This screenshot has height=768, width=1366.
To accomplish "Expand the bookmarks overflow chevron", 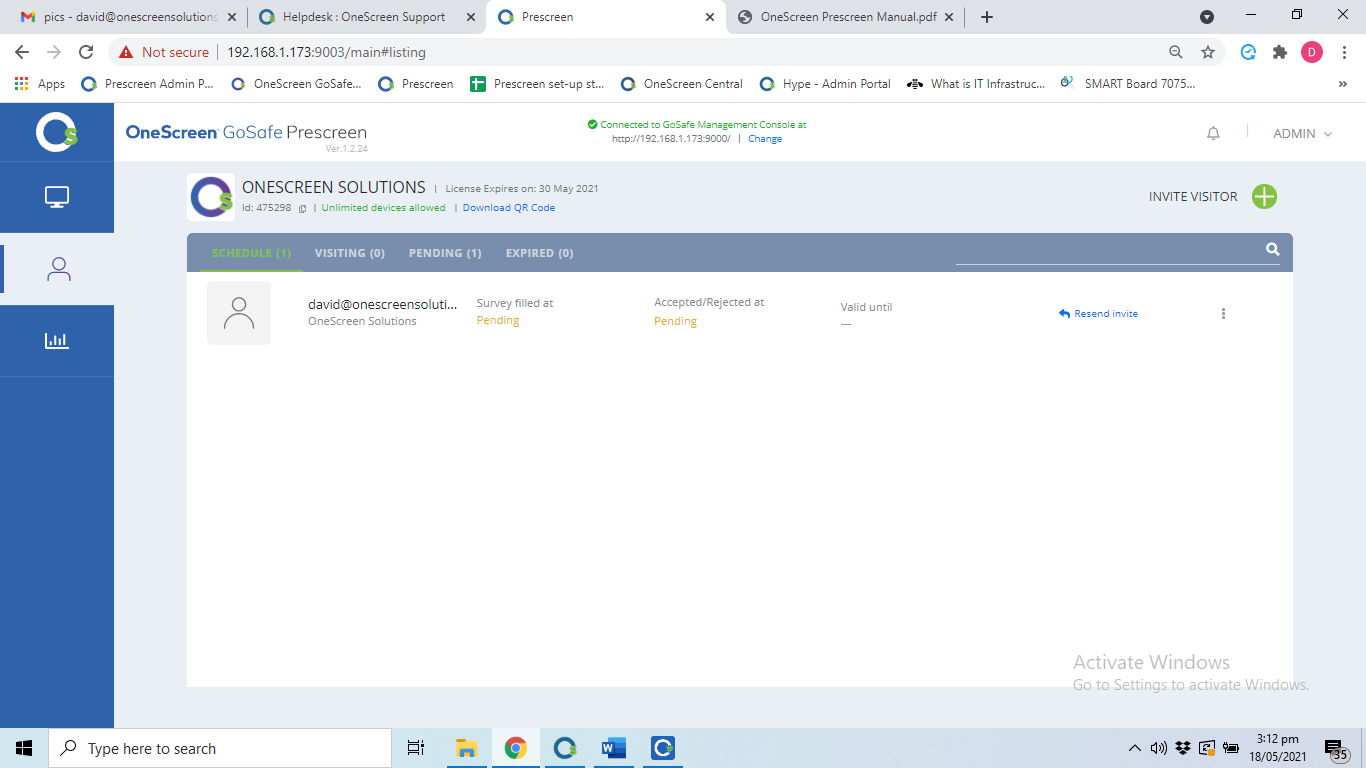I will [x=1342, y=84].
